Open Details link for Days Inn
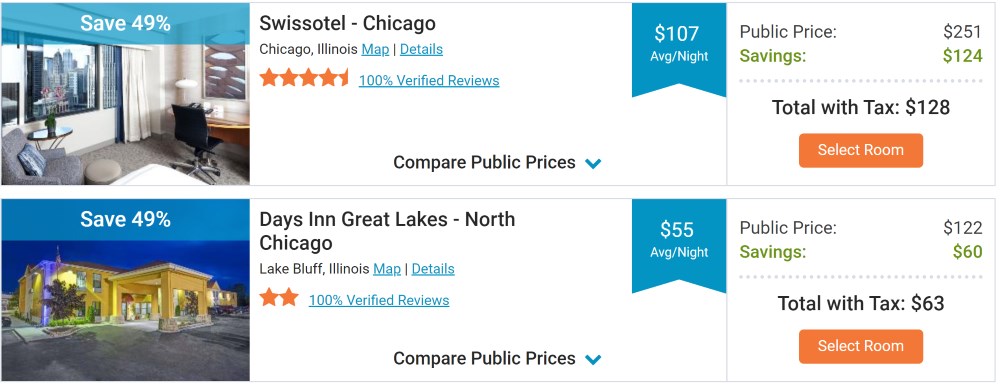This screenshot has width=1000, height=385. tap(433, 269)
